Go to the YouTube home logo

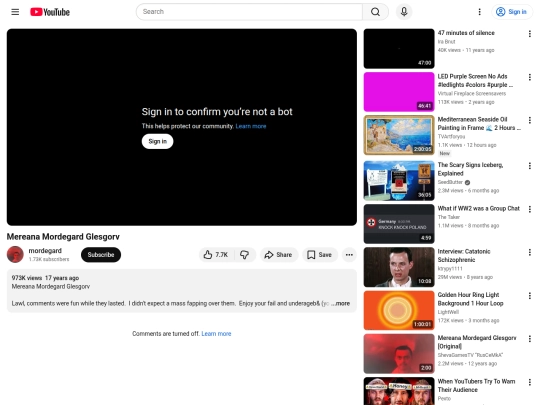tap(50, 12)
